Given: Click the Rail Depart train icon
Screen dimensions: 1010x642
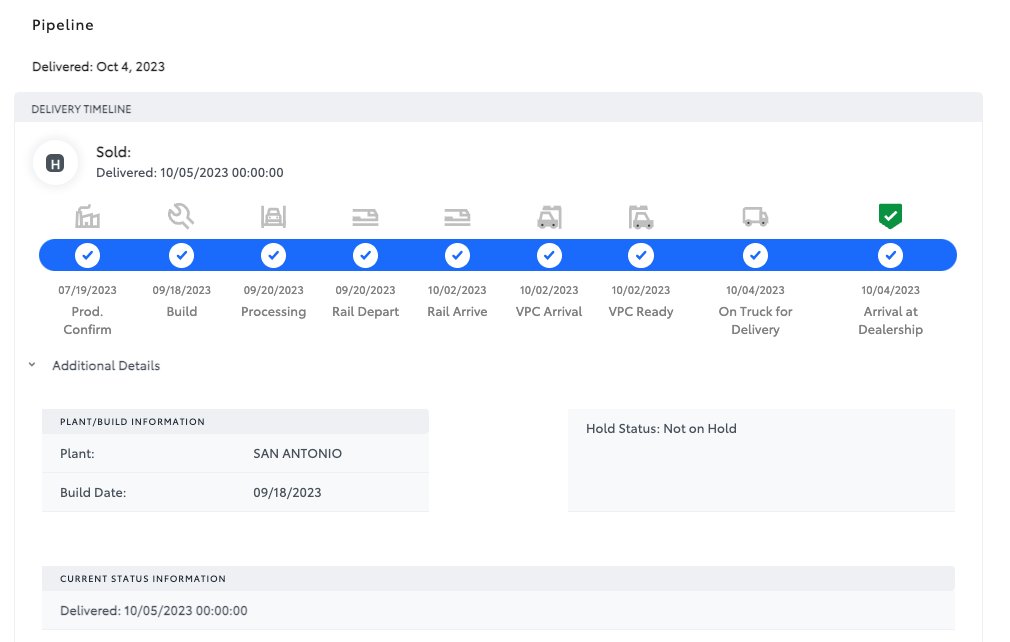Looking at the screenshot, I should (x=365, y=216).
